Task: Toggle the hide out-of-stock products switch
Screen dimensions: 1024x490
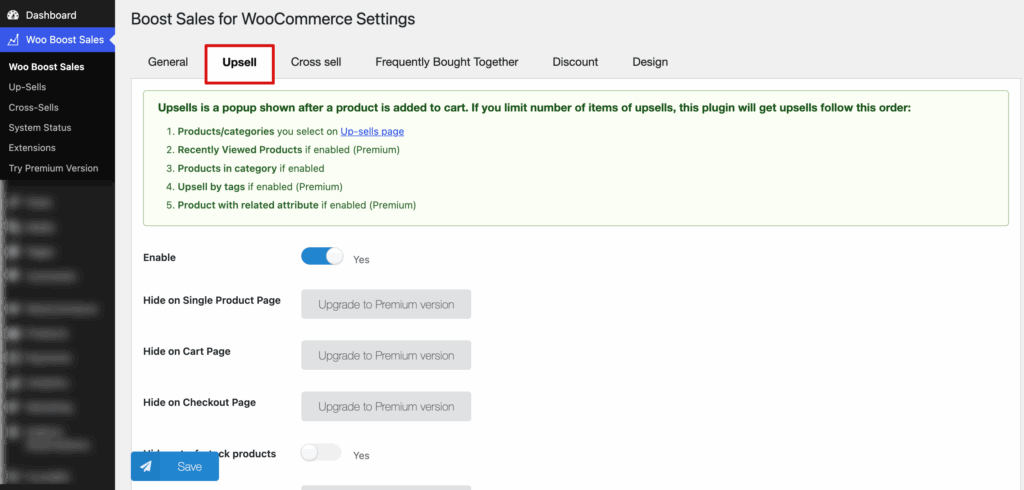Action: click(321, 452)
